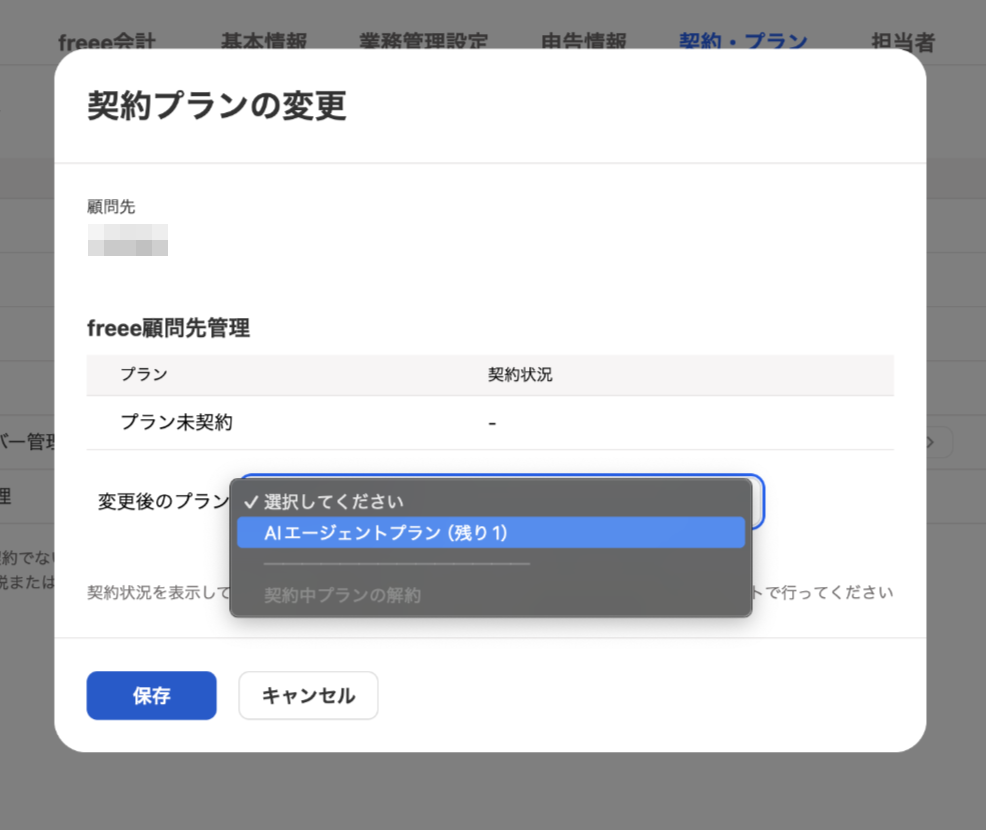This screenshot has height=830, width=986.
Task: Switch to the 契約・プラン tab
Action: click(743, 42)
